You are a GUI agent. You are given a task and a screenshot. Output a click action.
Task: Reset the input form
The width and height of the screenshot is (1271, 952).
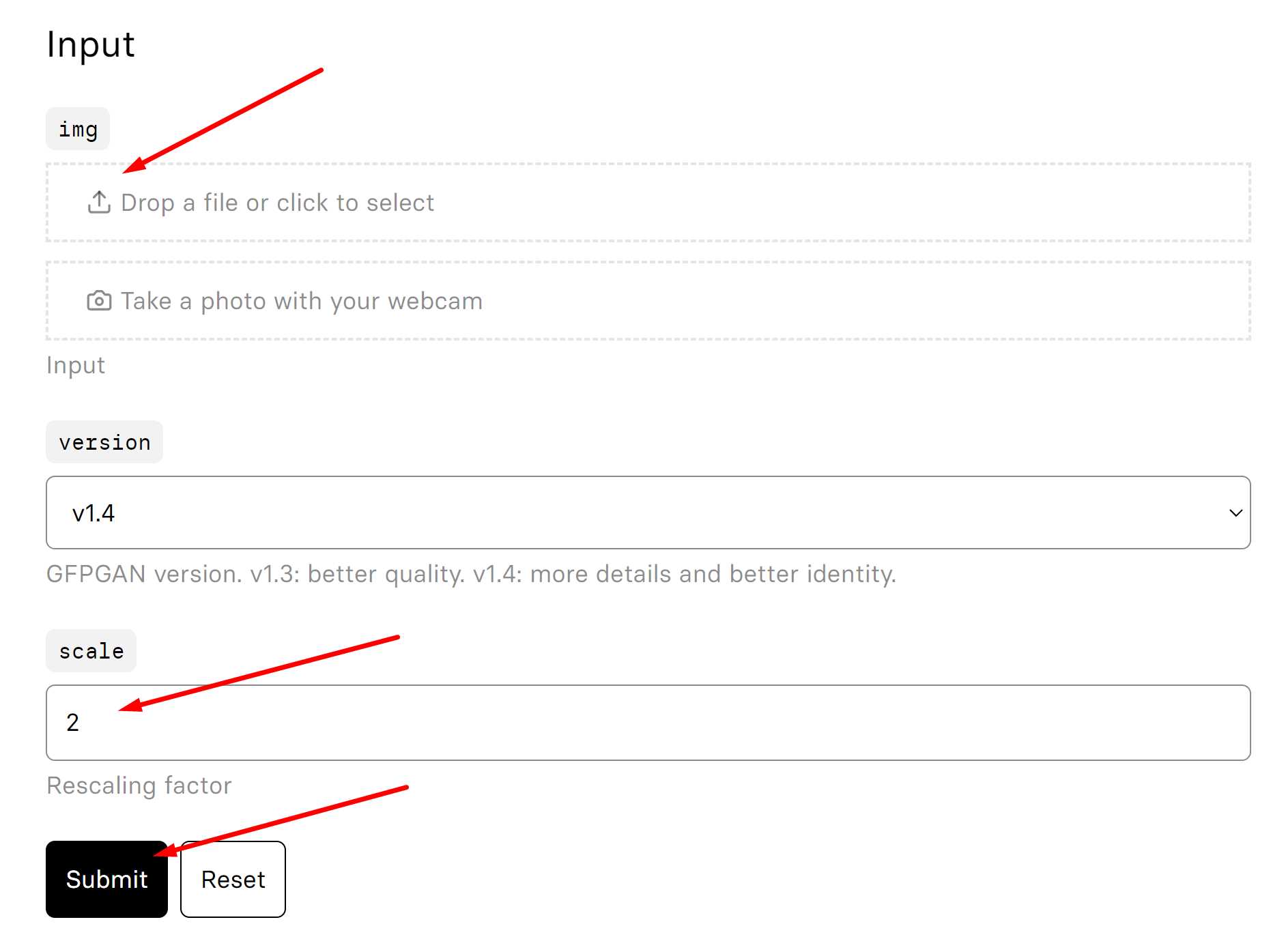point(232,879)
